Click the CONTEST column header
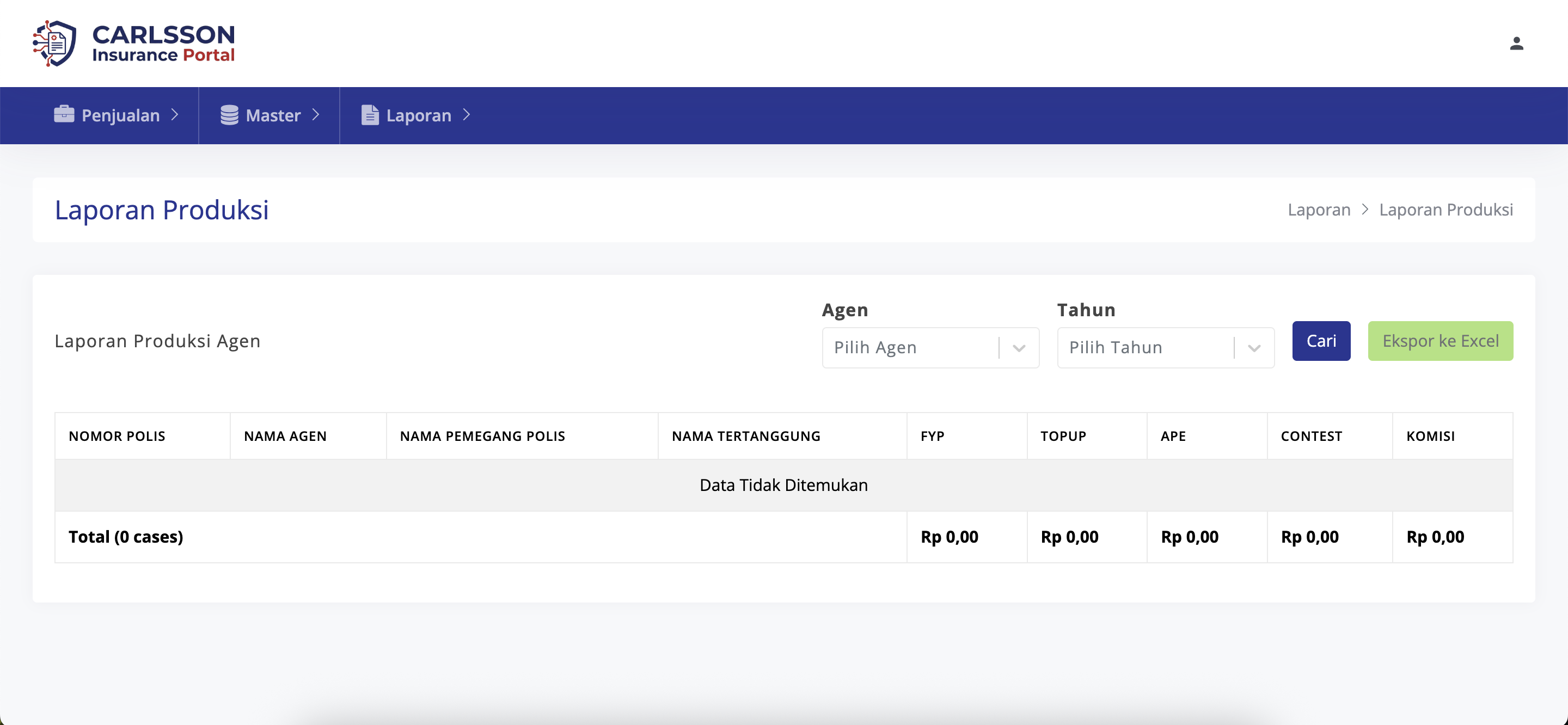 1330,436
